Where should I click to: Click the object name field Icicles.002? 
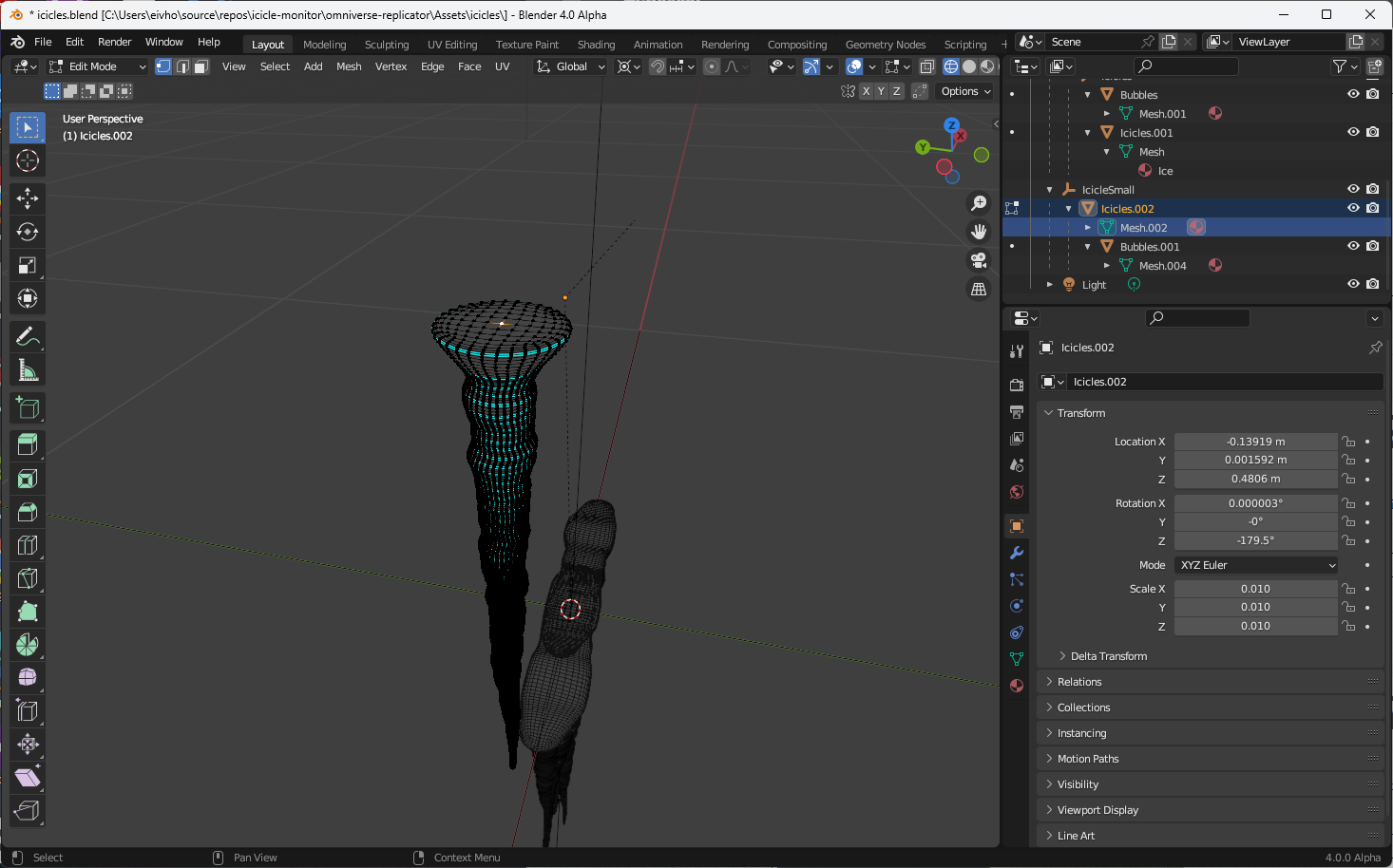[x=1224, y=382]
